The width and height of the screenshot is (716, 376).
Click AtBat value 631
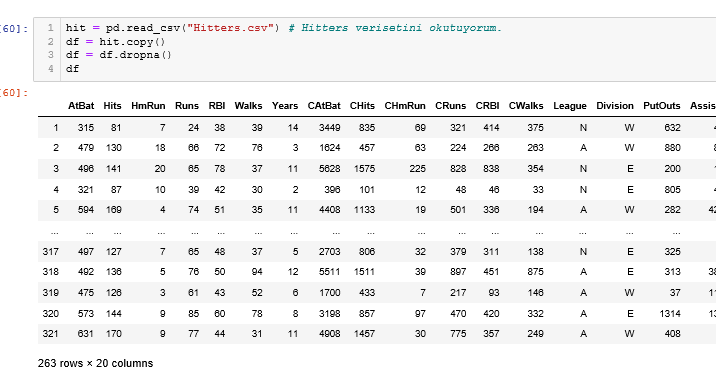click(86, 334)
